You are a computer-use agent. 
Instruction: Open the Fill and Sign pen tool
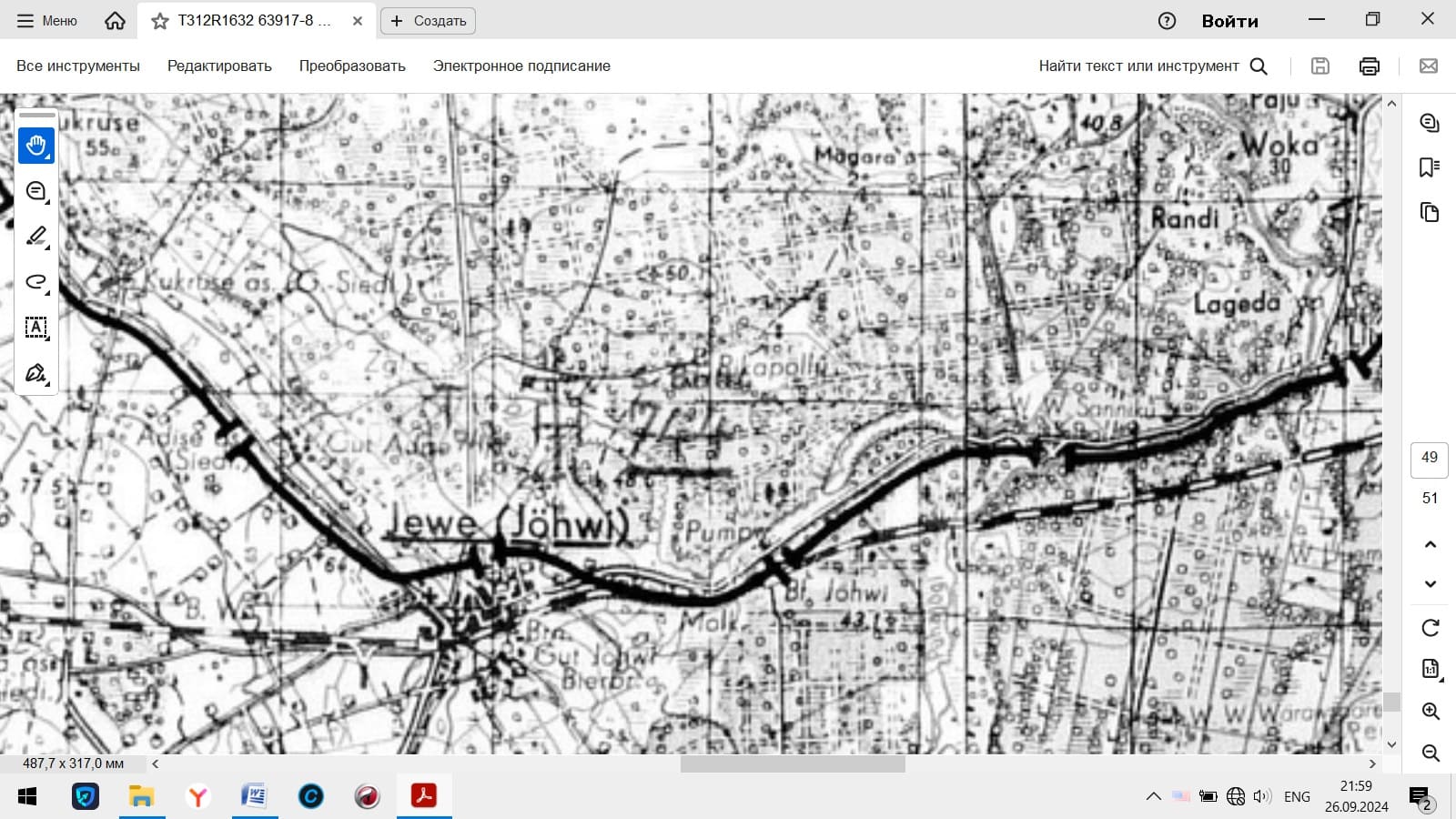pos(36,373)
